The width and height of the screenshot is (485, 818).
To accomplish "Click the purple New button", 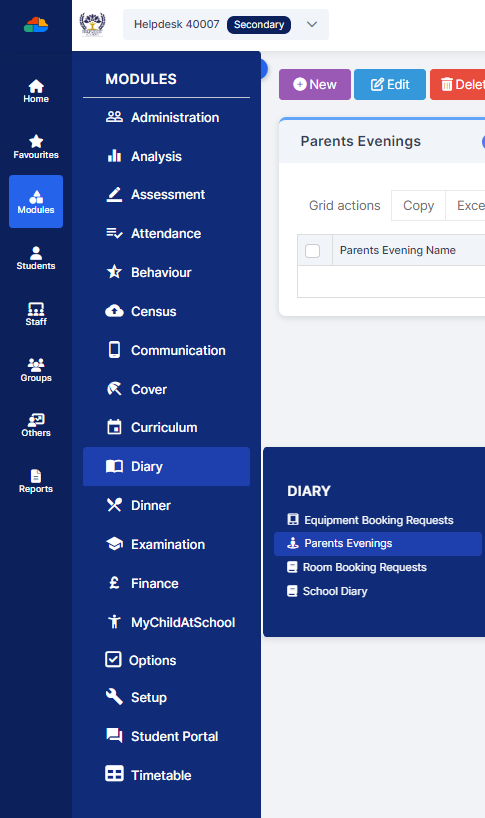I will [315, 85].
